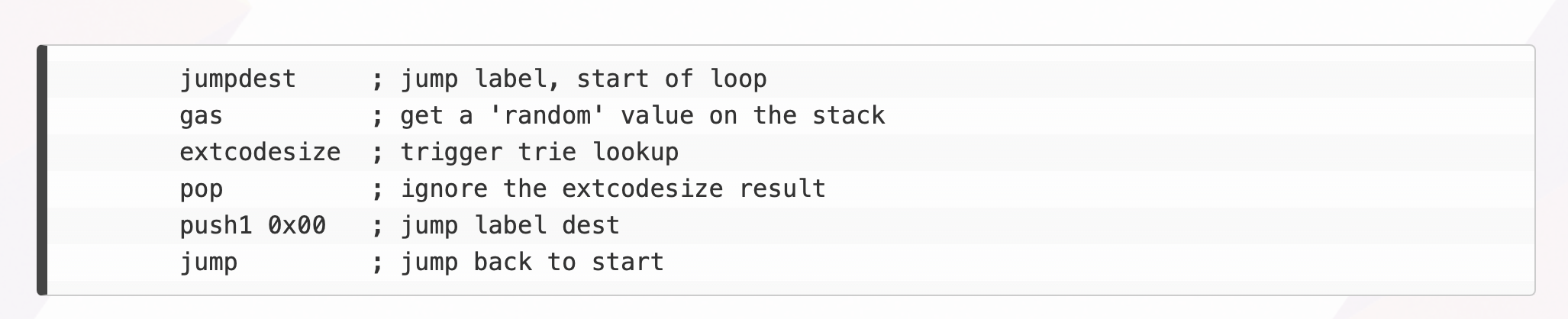Click the push1 instruction
The image size is (1568, 319).
click(215, 226)
